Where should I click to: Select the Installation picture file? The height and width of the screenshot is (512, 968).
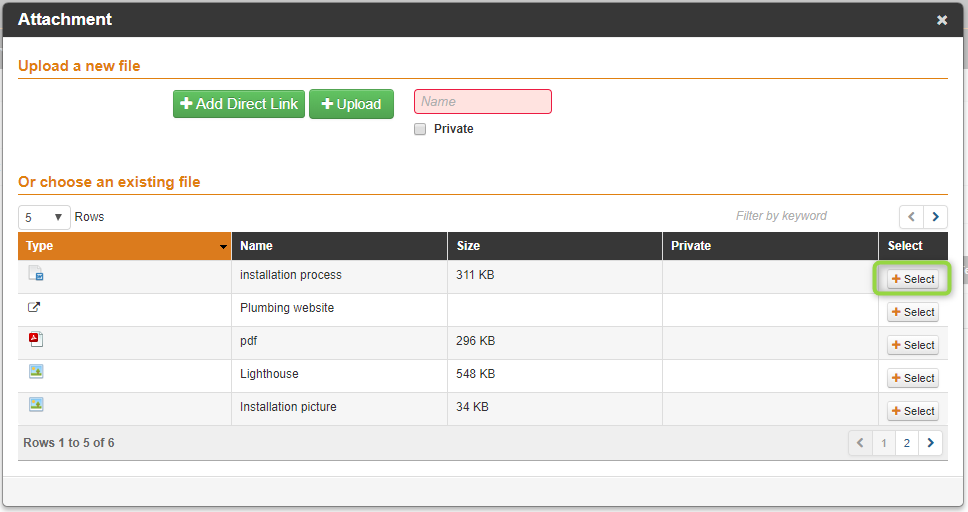pyautogui.click(x=913, y=411)
